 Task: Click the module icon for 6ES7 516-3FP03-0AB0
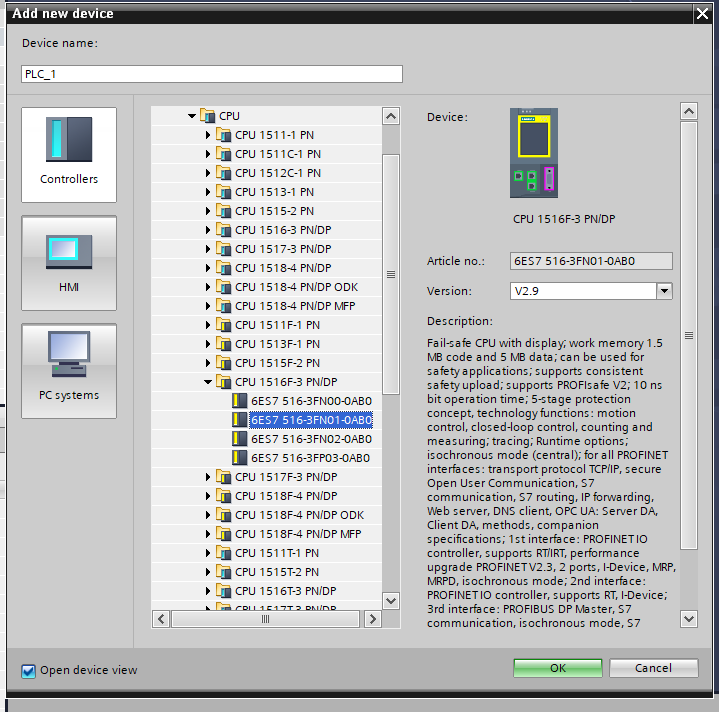click(239, 458)
